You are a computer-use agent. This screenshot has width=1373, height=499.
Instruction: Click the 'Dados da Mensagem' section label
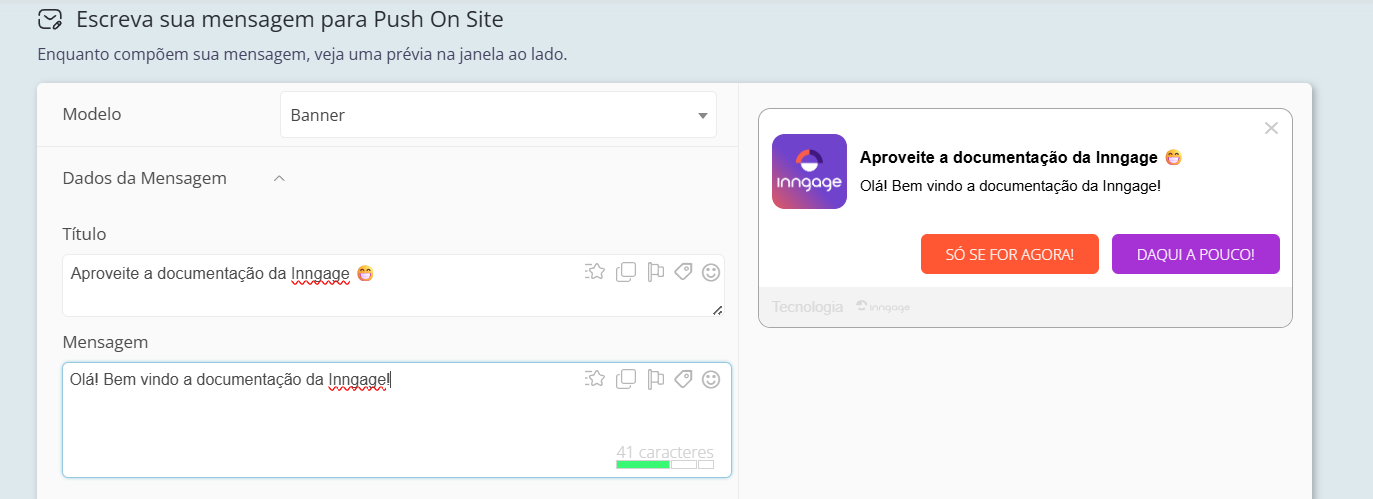point(145,178)
